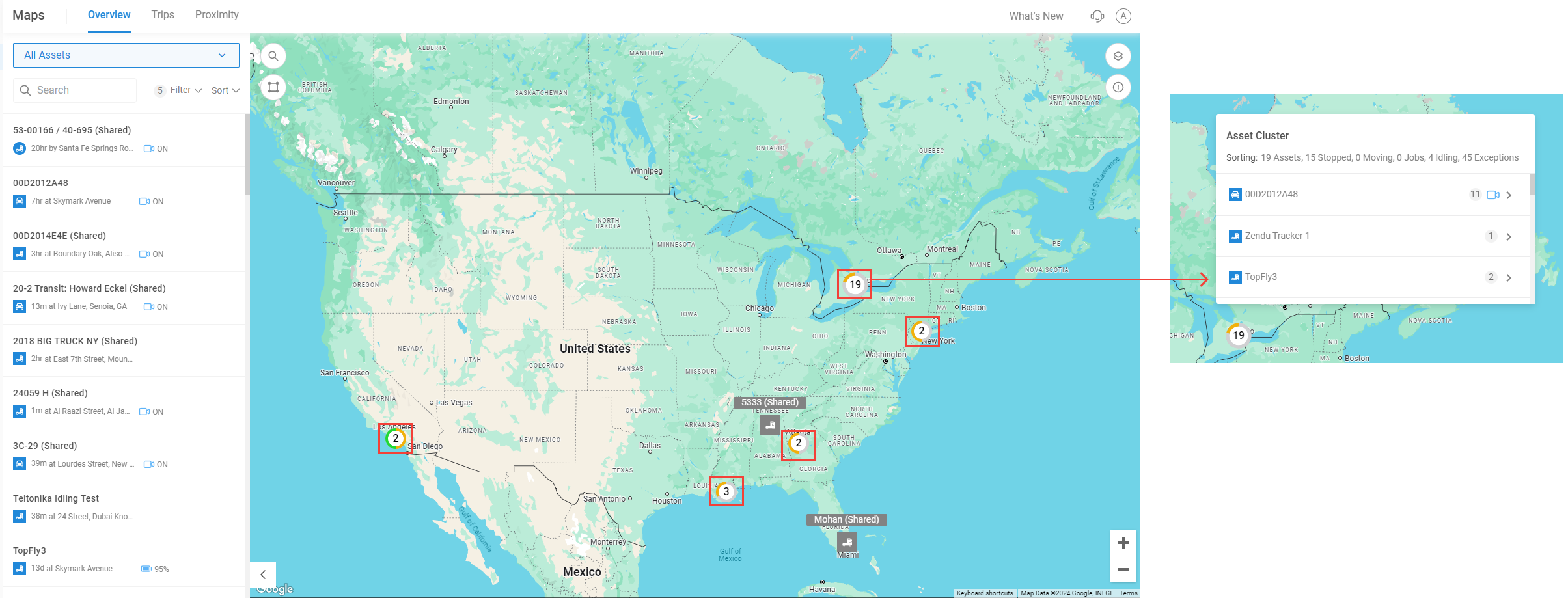Select asset 00D2014E4E (Shared)
The image size is (1568, 598).
click(124, 245)
